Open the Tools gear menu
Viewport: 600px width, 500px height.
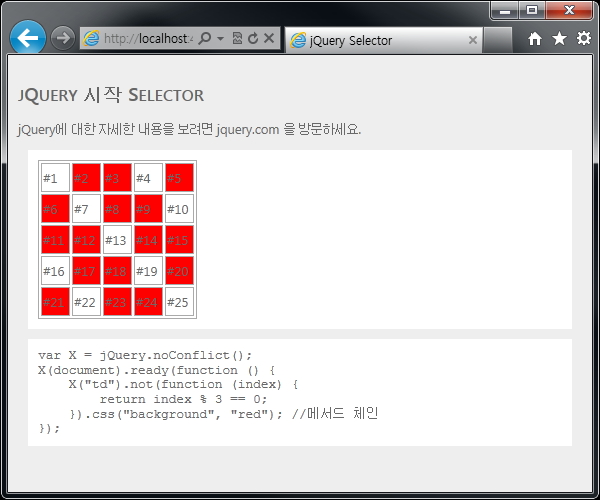[x=584, y=38]
